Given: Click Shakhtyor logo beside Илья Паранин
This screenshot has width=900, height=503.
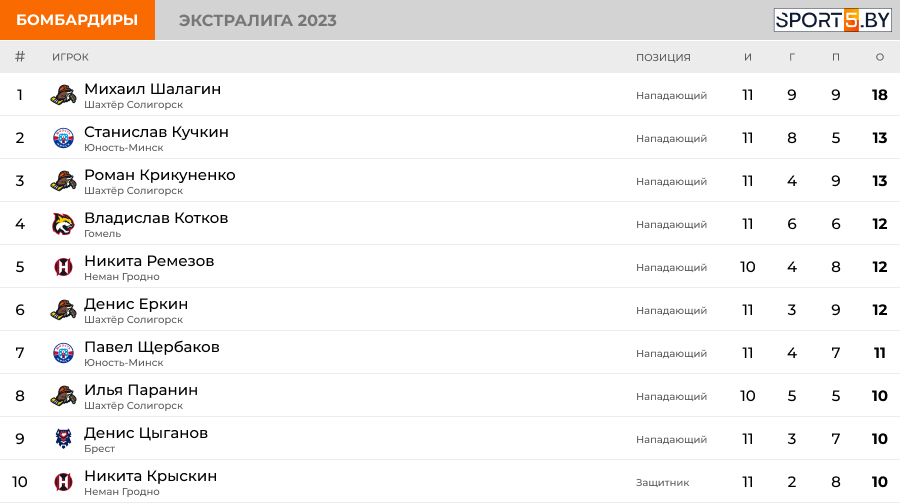Looking at the screenshot, I should [x=63, y=396].
